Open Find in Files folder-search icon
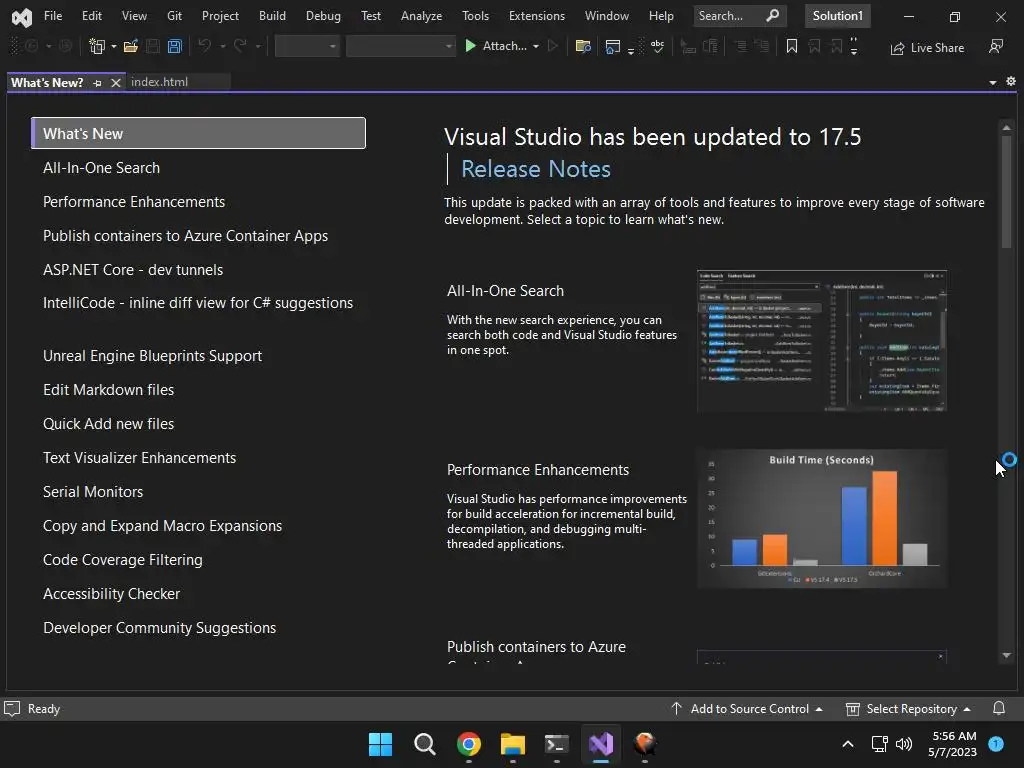Screen dimensions: 1024x768 [583, 46]
